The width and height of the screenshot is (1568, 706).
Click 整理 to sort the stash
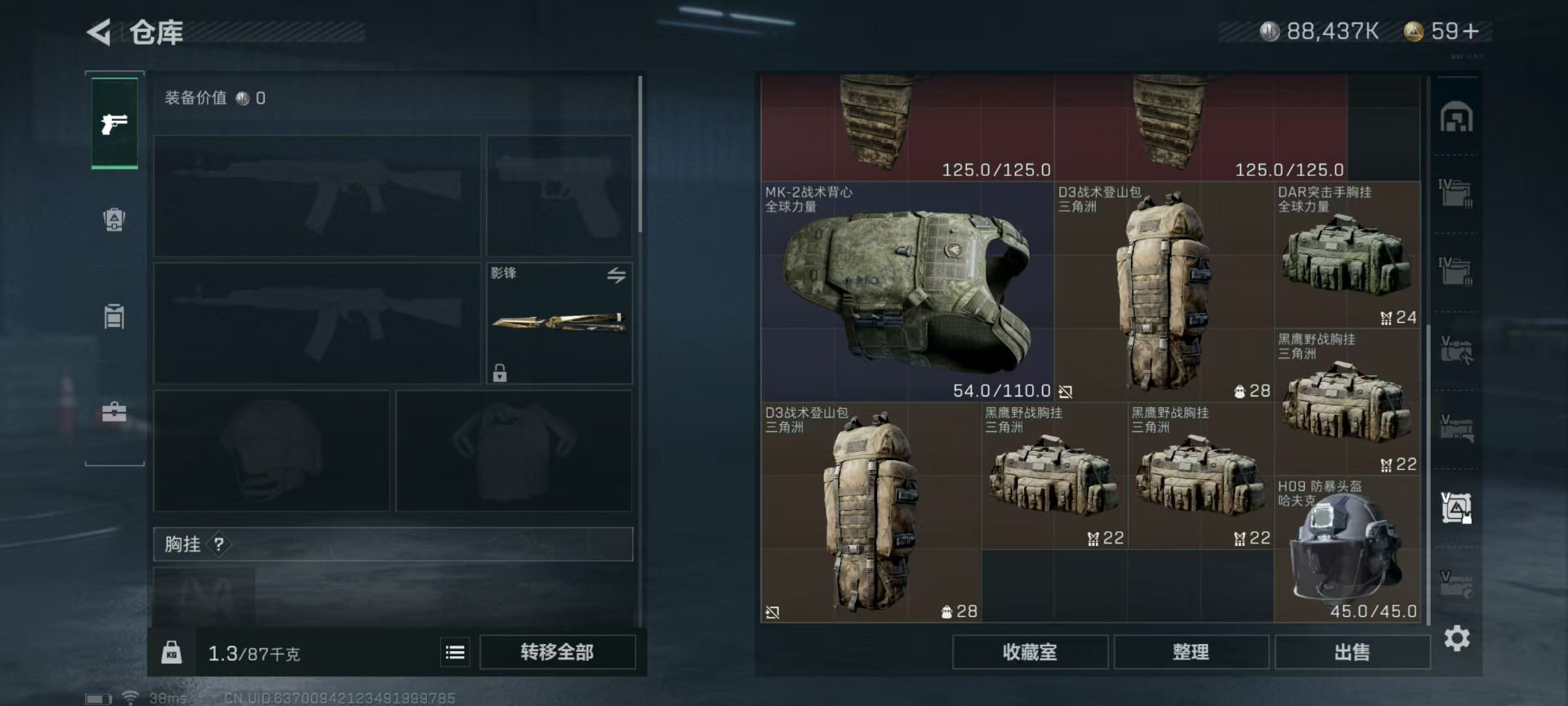pos(1191,652)
